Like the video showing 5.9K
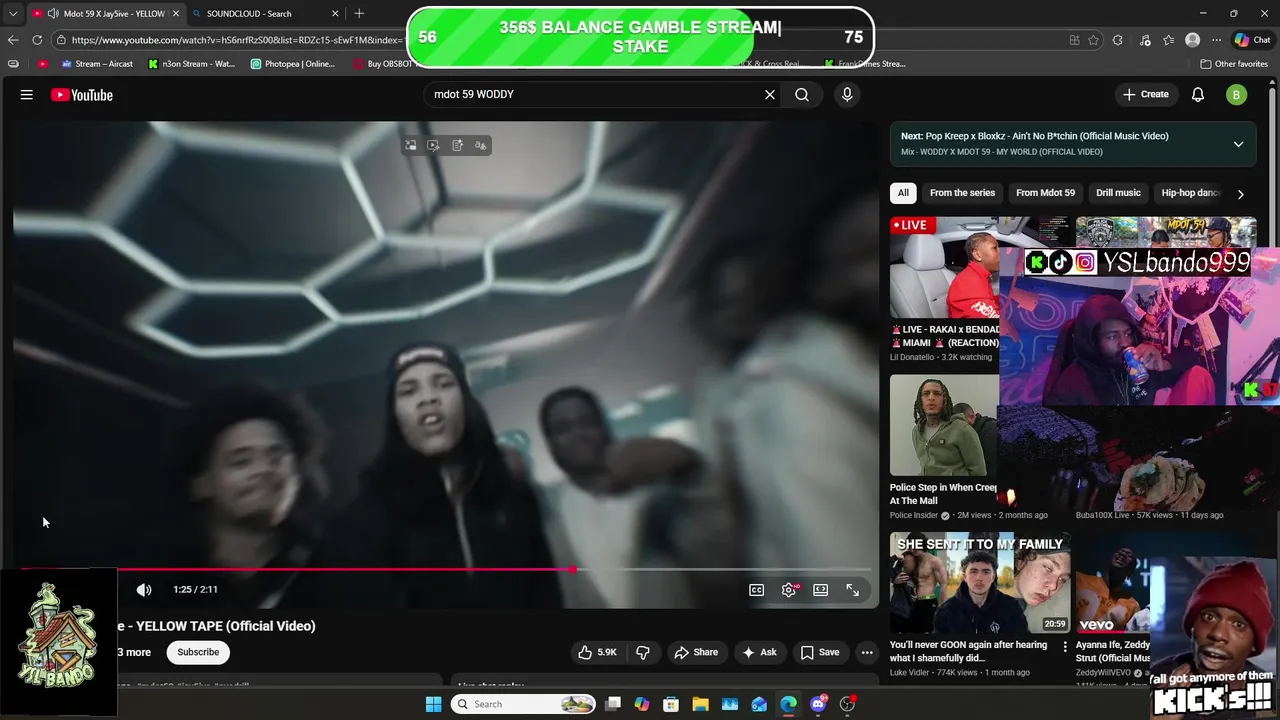The image size is (1280, 720). click(597, 652)
